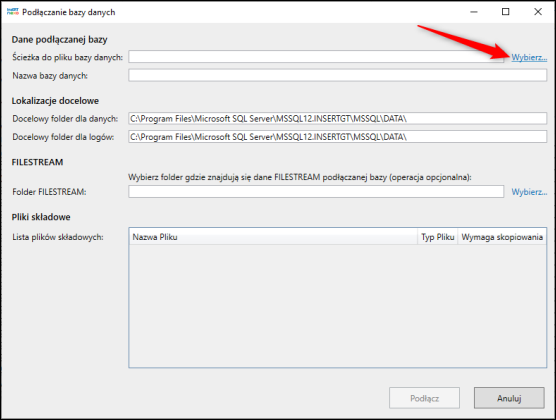
Task: Edit the Docelowy folder dla logów field
Action: click(x=337, y=137)
